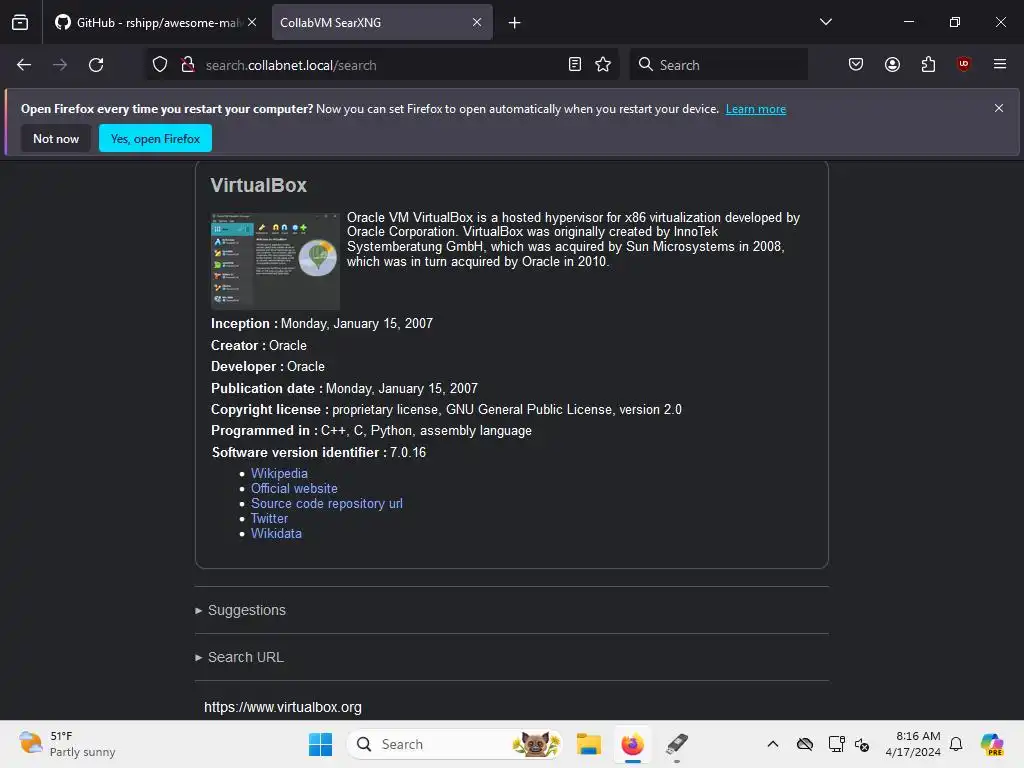Open the Twitter link
This screenshot has width=1024, height=768.
tap(269, 519)
